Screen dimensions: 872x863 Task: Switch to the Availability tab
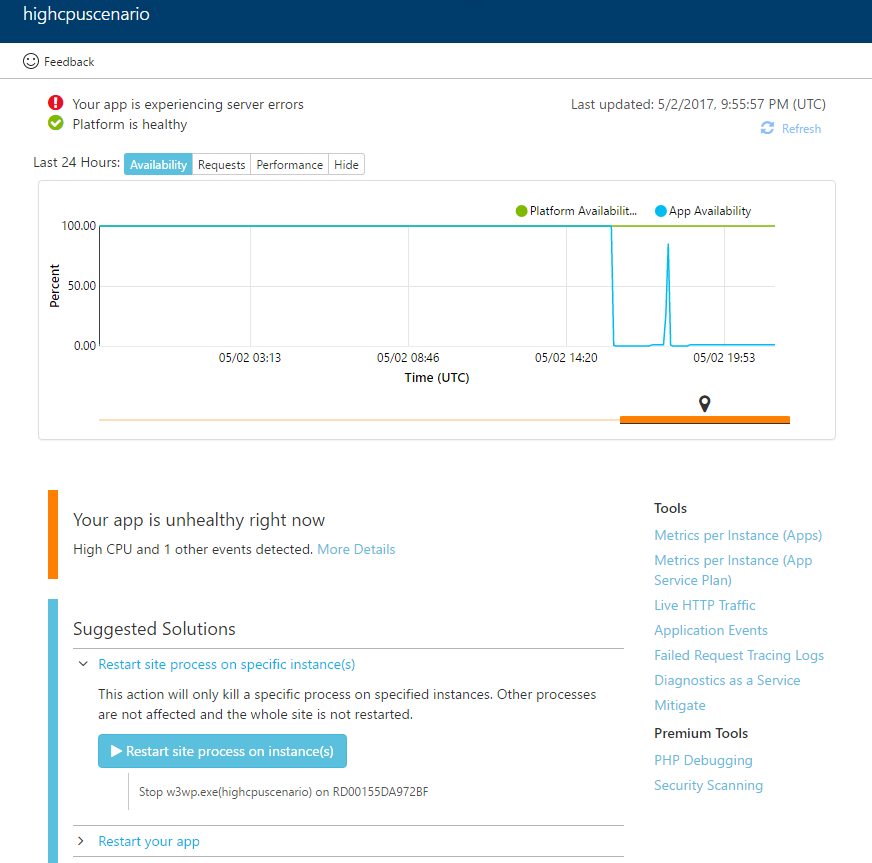pyautogui.click(x=158, y=165)
